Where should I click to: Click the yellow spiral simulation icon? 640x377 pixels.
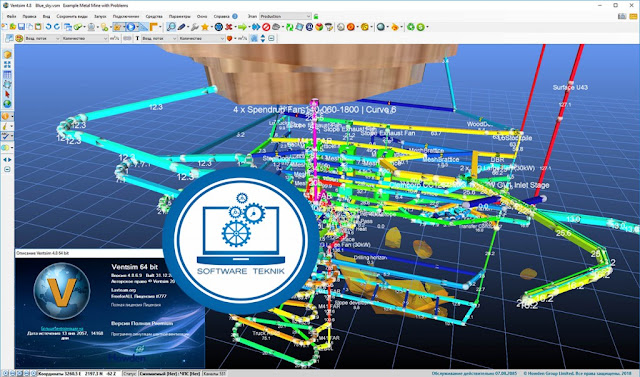pos(364,27)
